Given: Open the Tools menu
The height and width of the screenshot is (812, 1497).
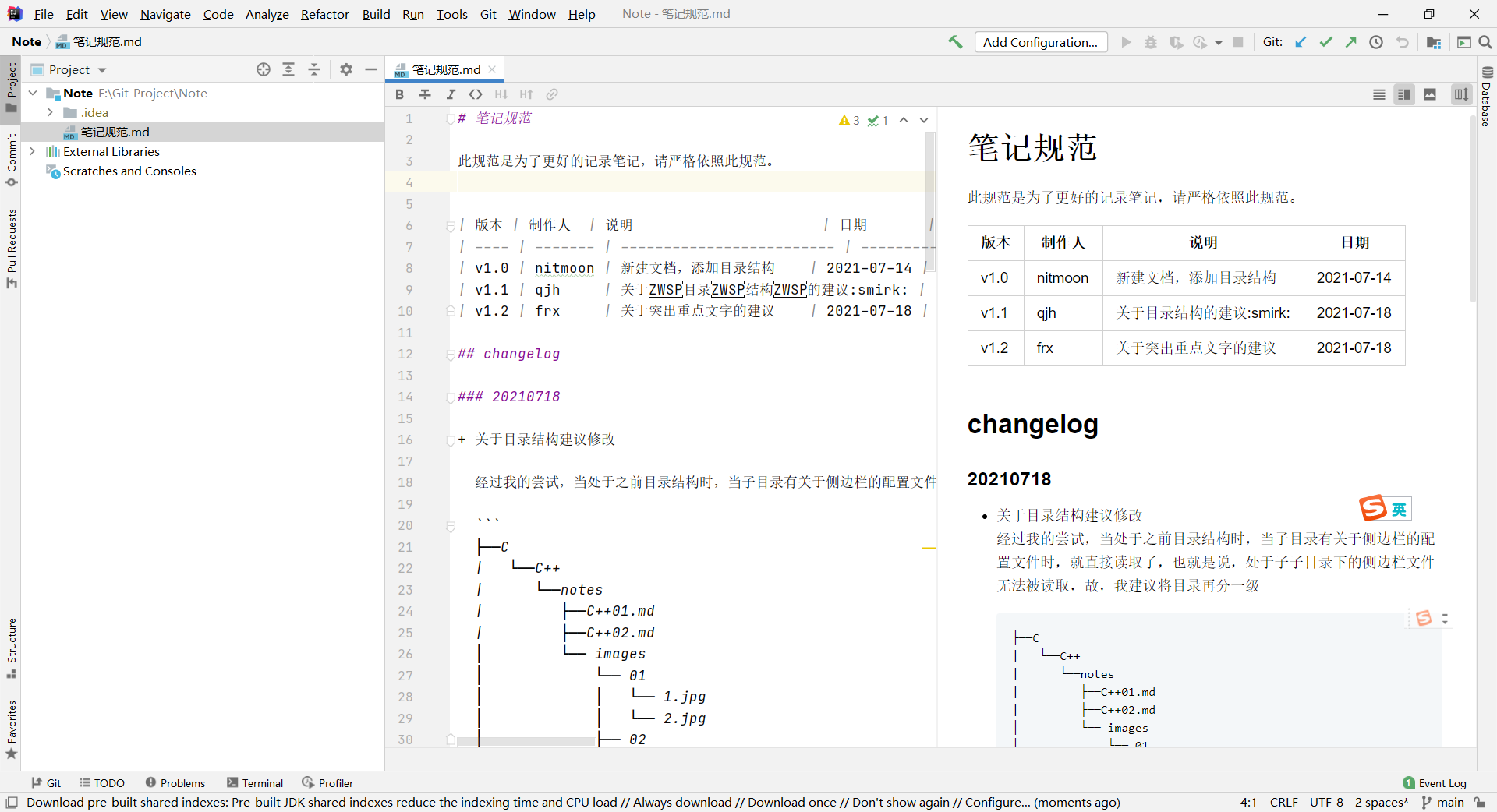Looking at the screenshot, I should click(451, 14).
